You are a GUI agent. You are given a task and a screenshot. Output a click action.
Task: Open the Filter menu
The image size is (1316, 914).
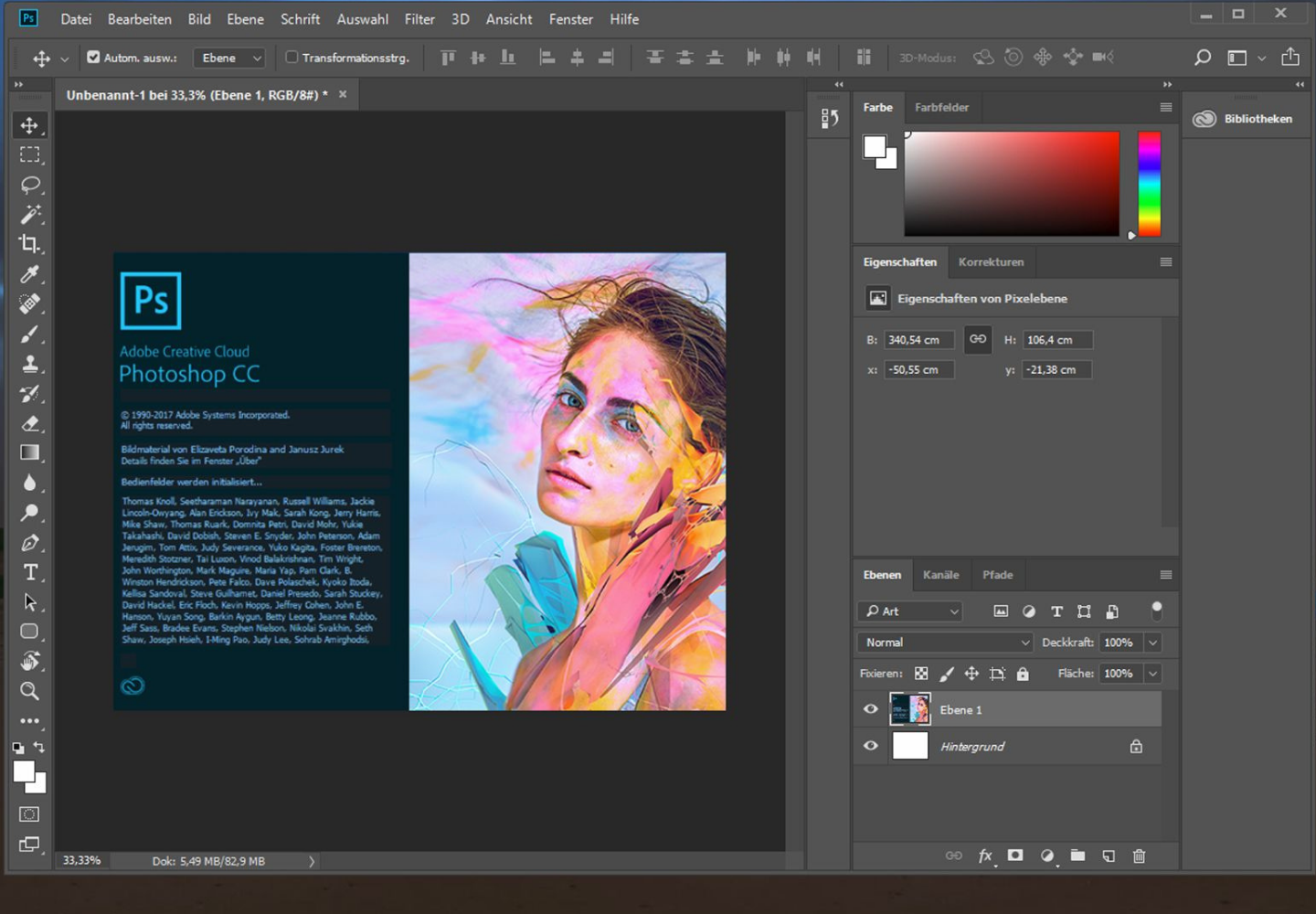419,18
